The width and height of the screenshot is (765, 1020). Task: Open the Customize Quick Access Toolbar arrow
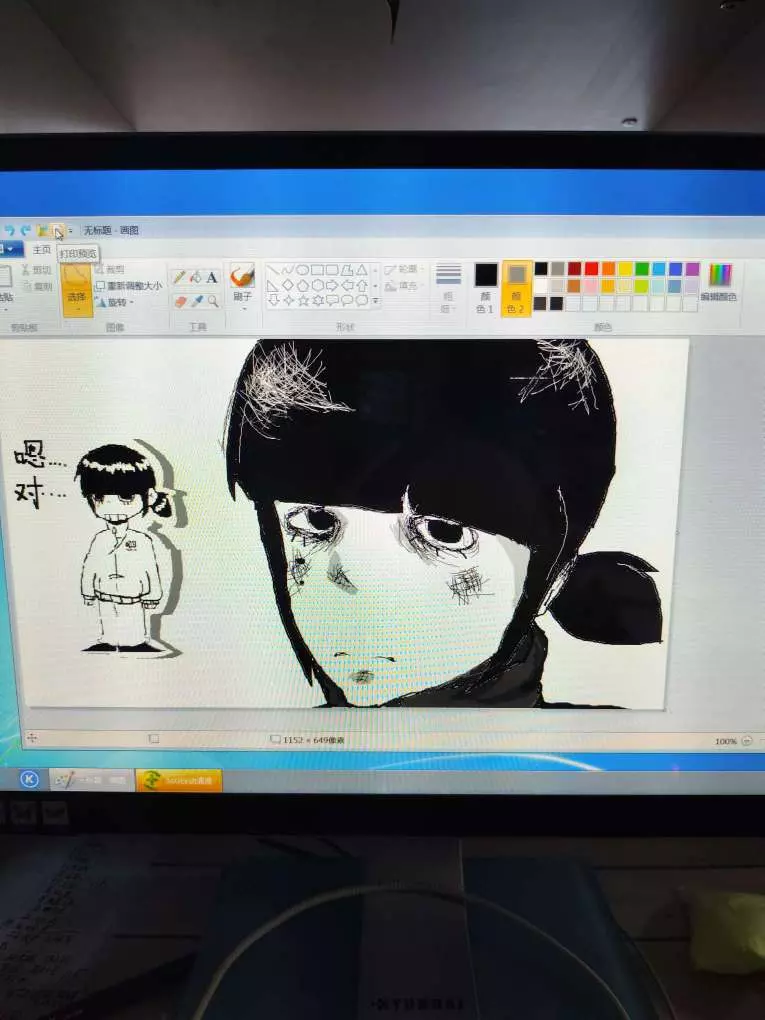[x=70, y=231]
